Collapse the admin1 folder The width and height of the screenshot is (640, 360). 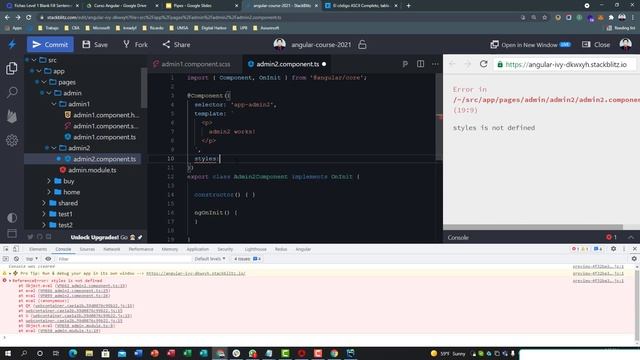point(54,104)
